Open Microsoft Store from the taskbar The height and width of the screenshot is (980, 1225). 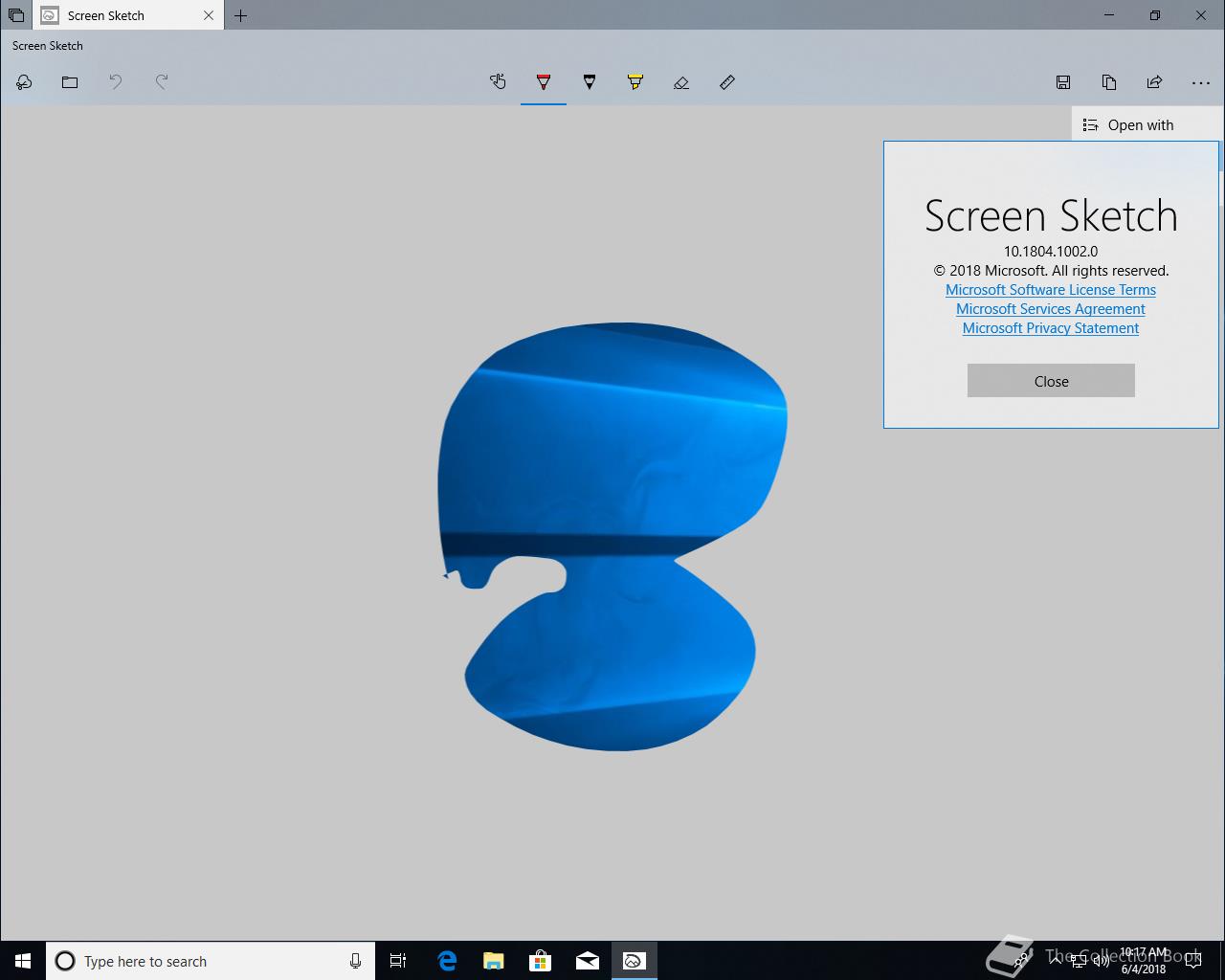coord(541,961)
